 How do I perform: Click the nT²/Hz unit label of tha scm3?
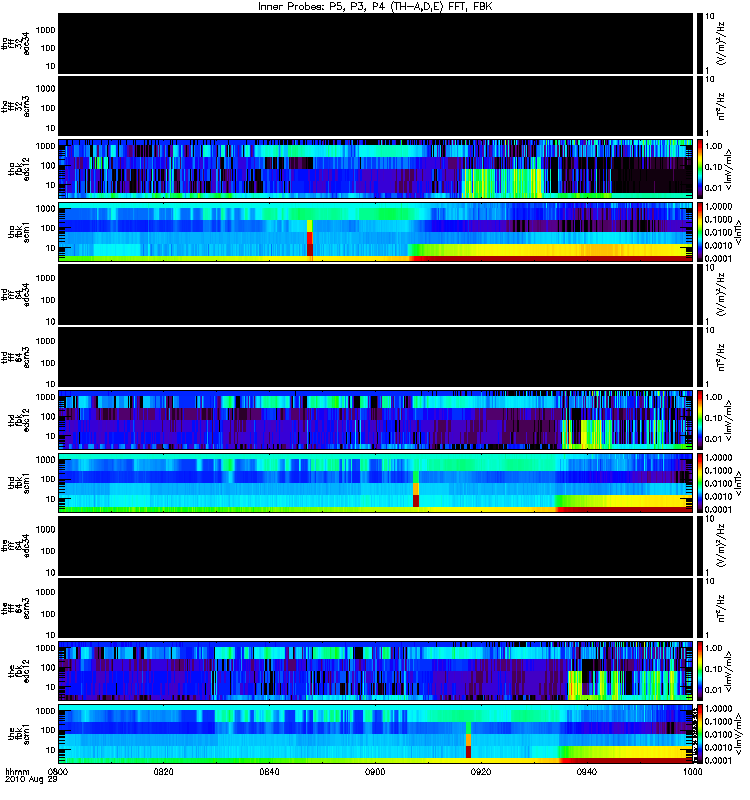click(721, 106)
